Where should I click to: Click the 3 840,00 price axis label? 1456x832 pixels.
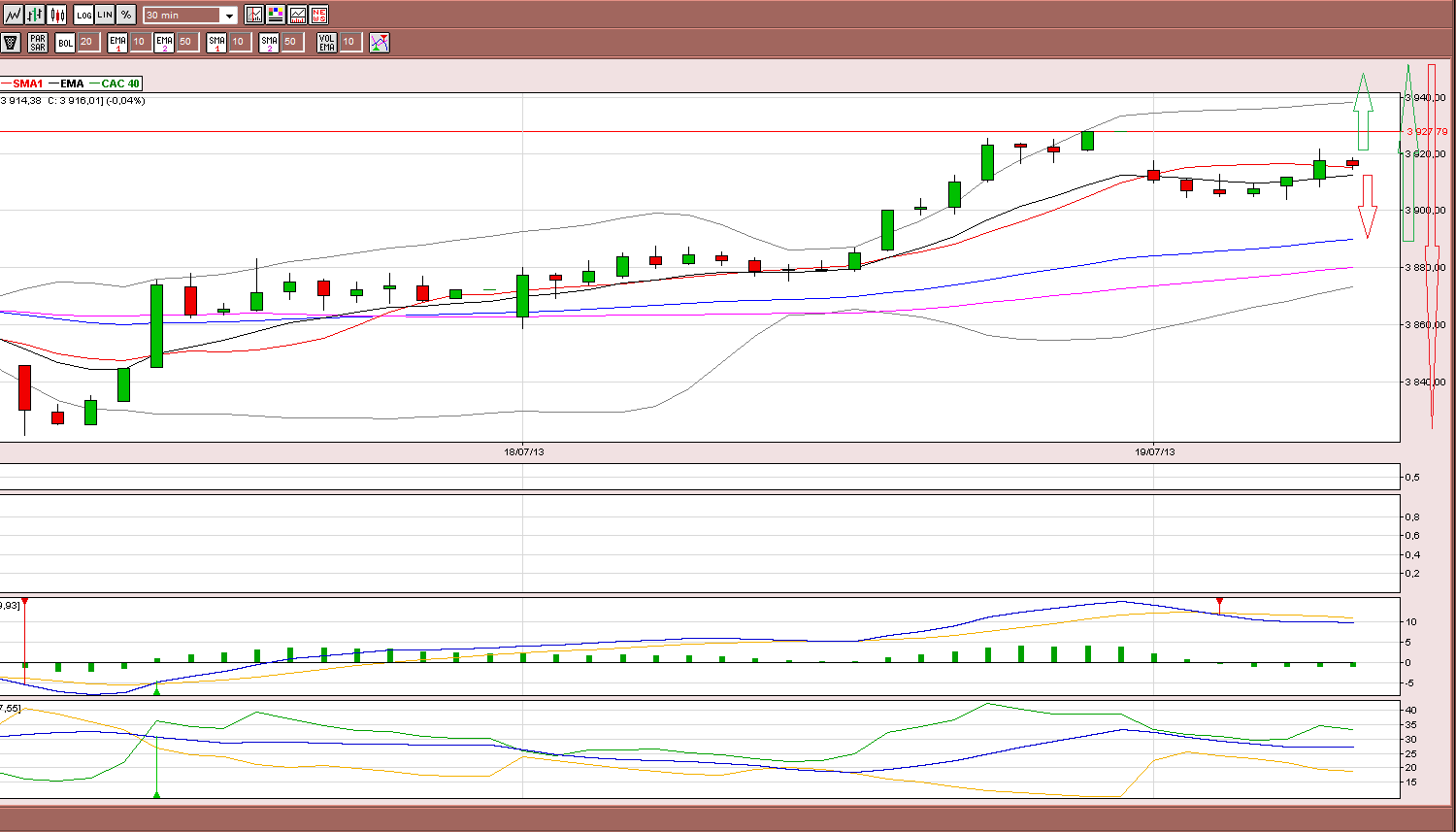point(1427,383)
